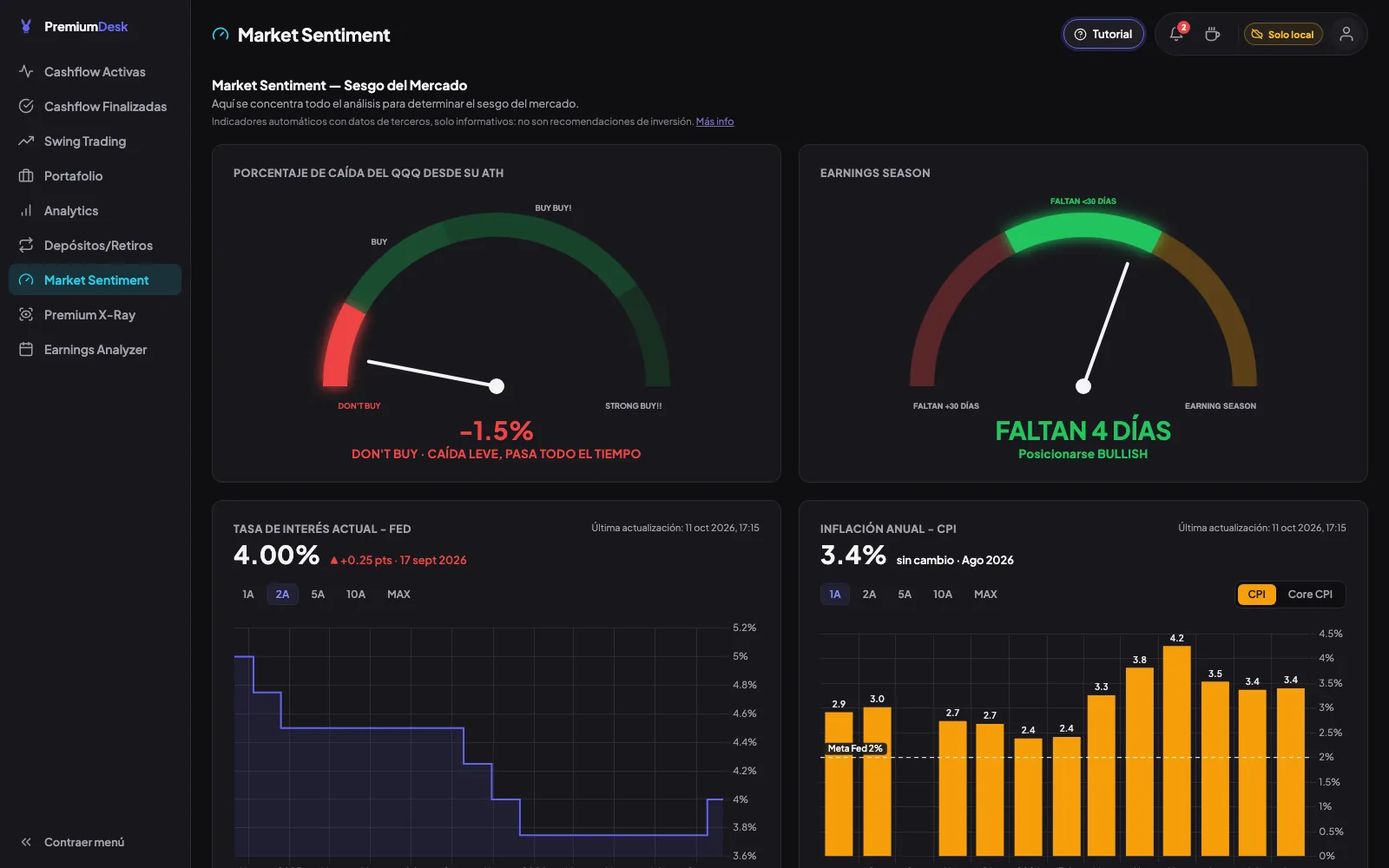
Task: Open Cashflow Activas from the sidebar
Action: [x=95, y=71]
